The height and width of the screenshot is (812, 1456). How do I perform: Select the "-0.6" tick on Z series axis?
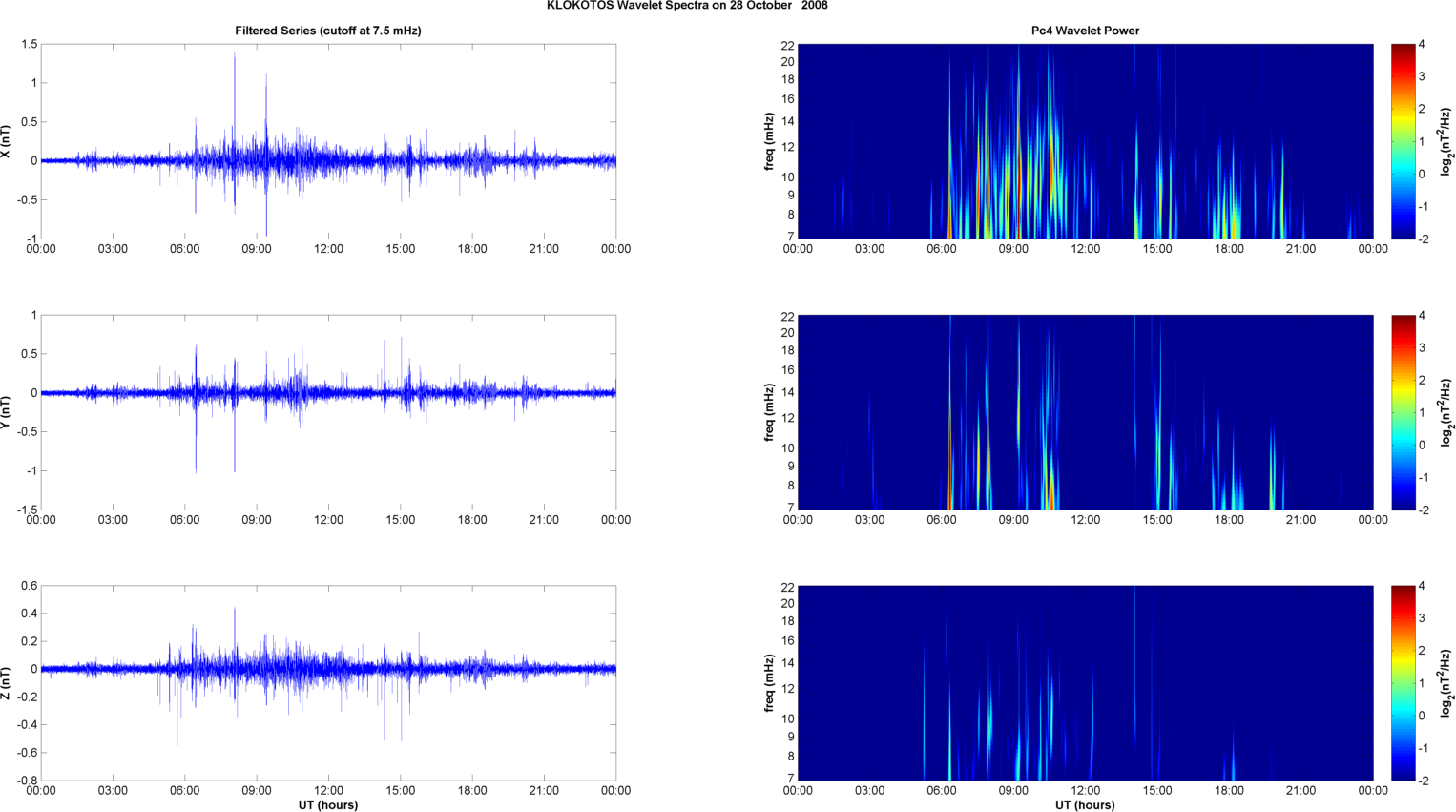(27, 753)
